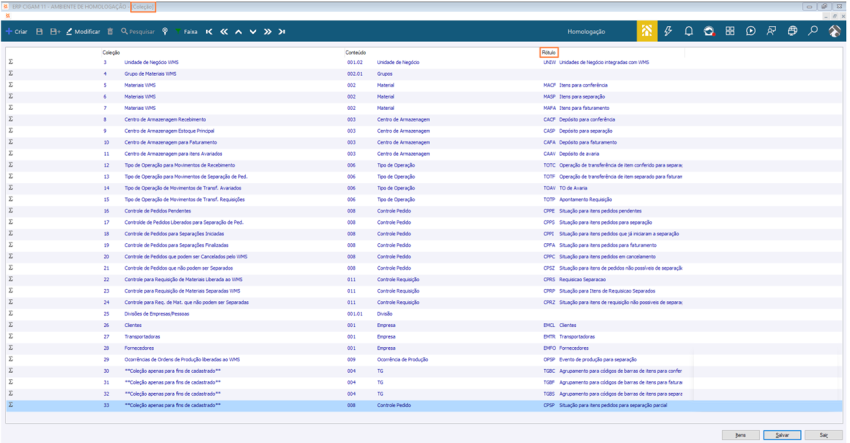Click the Salvar button
Viewport: 850px width, 443px height.
coord(782,435)
